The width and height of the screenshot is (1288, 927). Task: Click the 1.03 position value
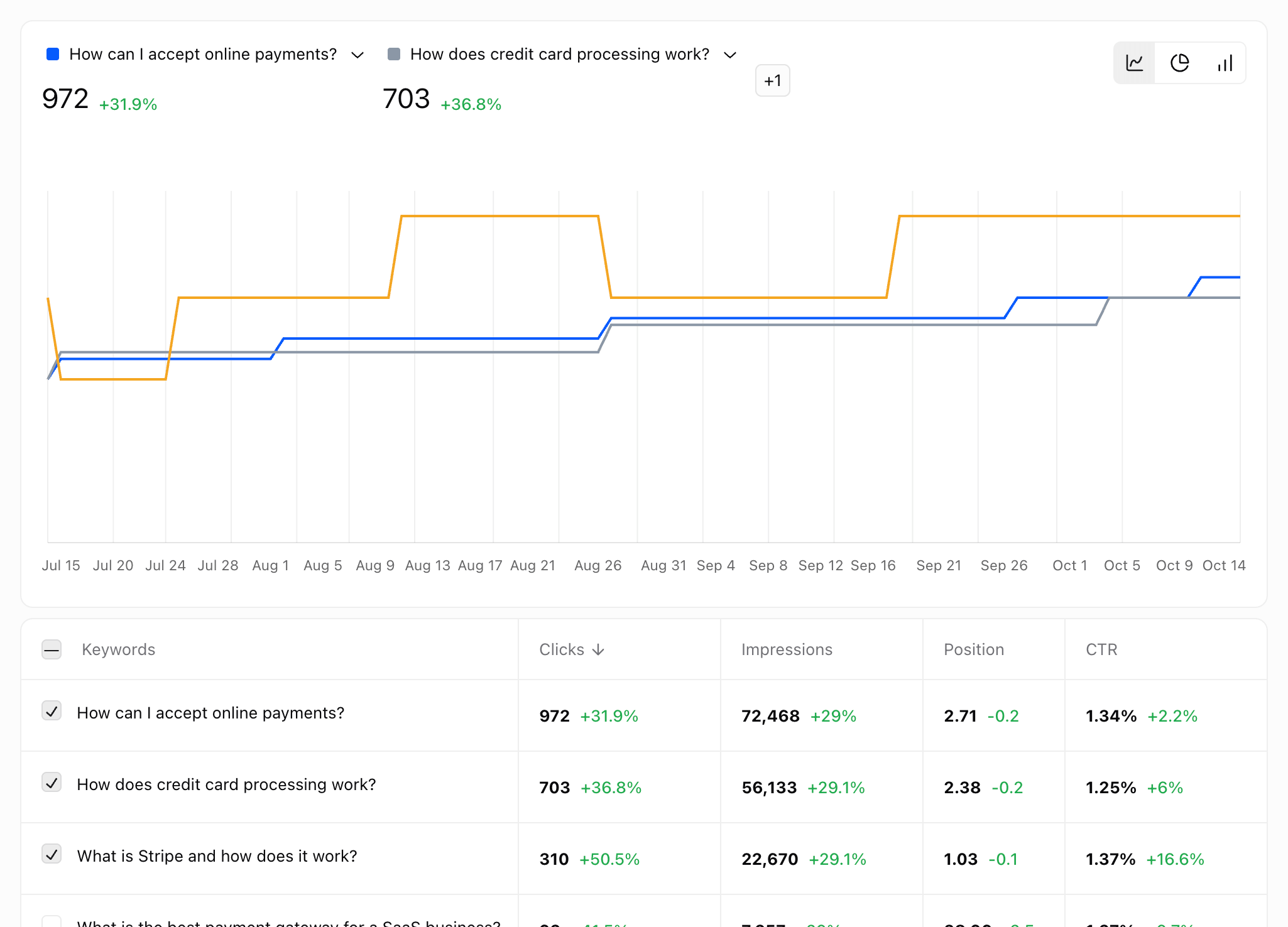[x=961, y=859]
